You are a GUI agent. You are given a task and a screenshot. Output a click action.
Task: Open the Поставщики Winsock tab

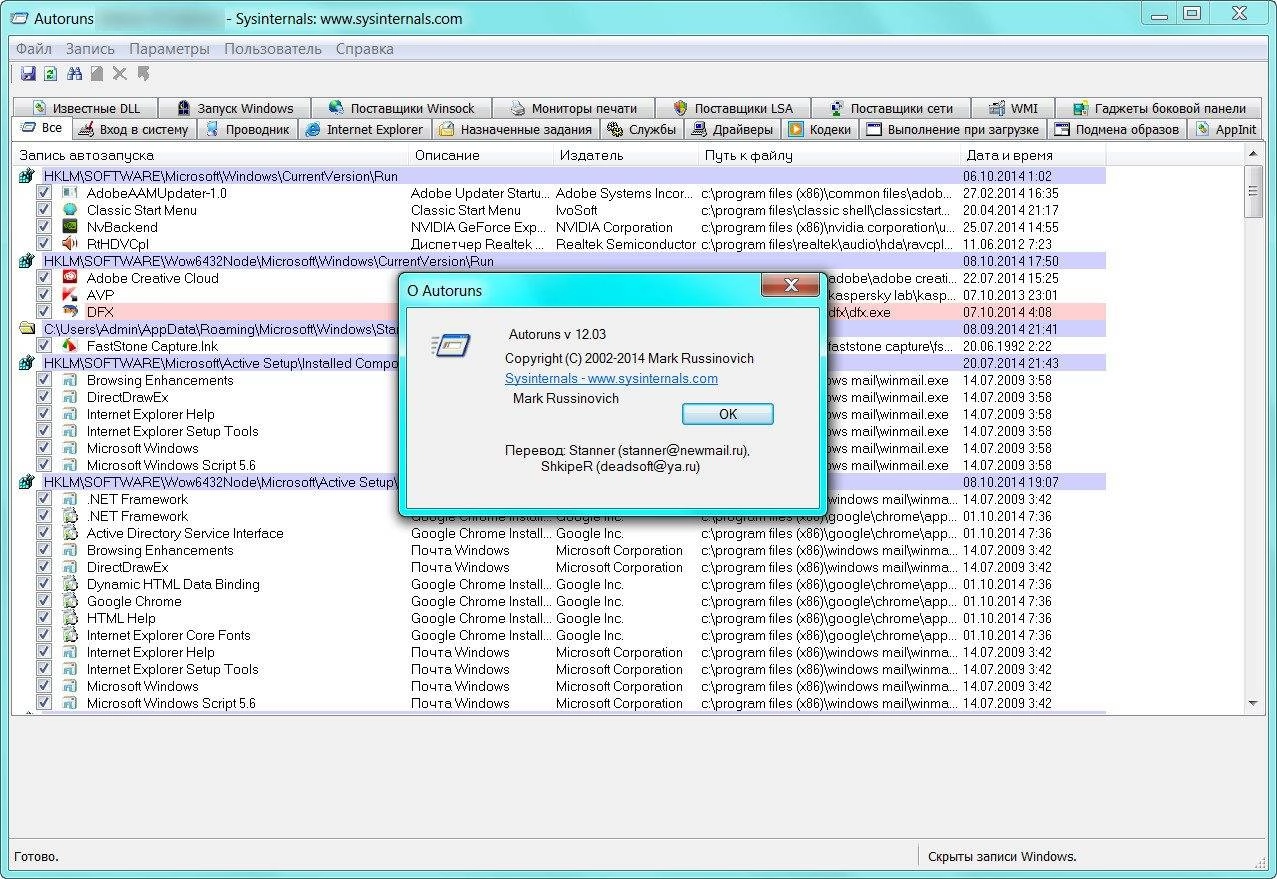point(401,108)
